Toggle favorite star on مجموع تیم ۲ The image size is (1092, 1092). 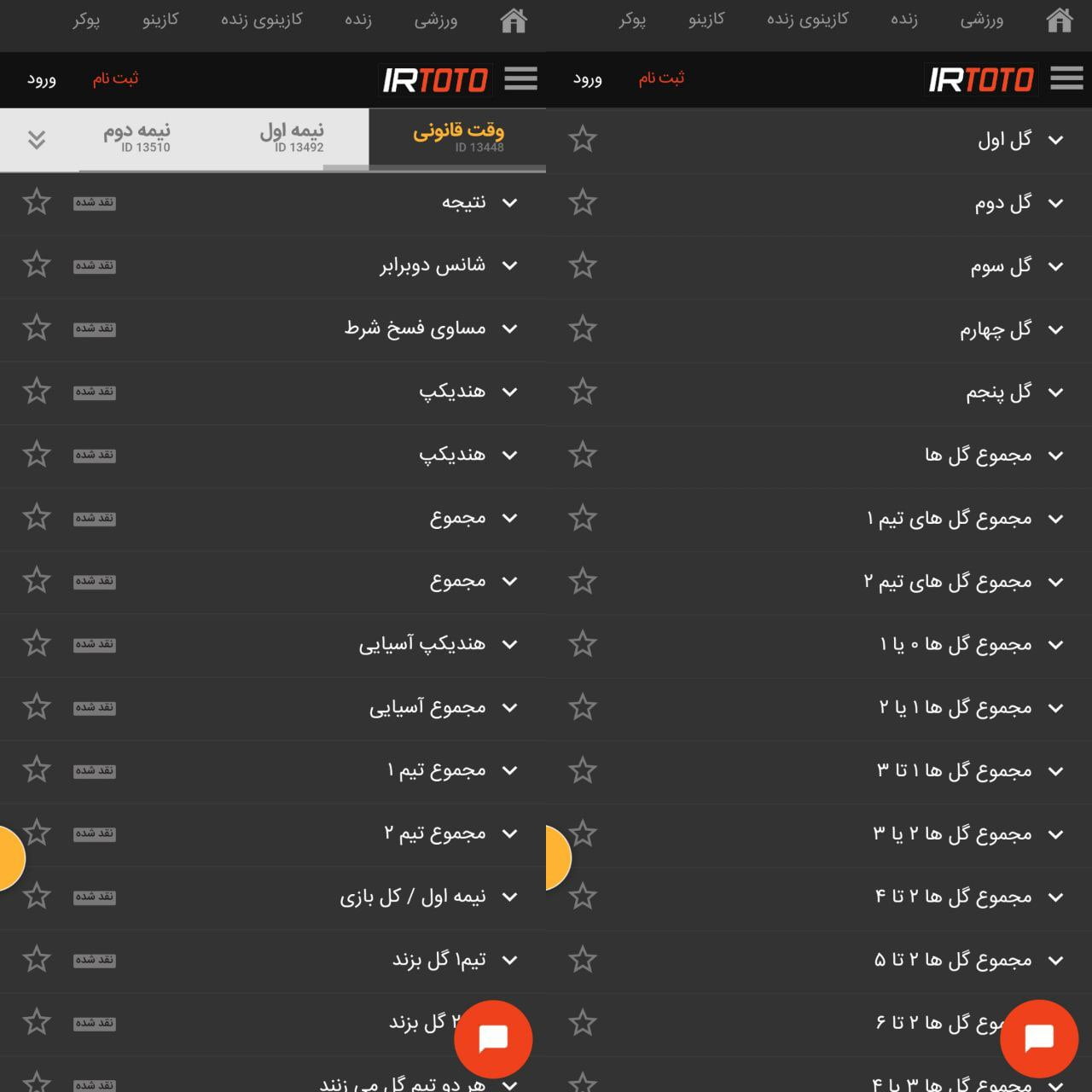(x=37, y=834)
